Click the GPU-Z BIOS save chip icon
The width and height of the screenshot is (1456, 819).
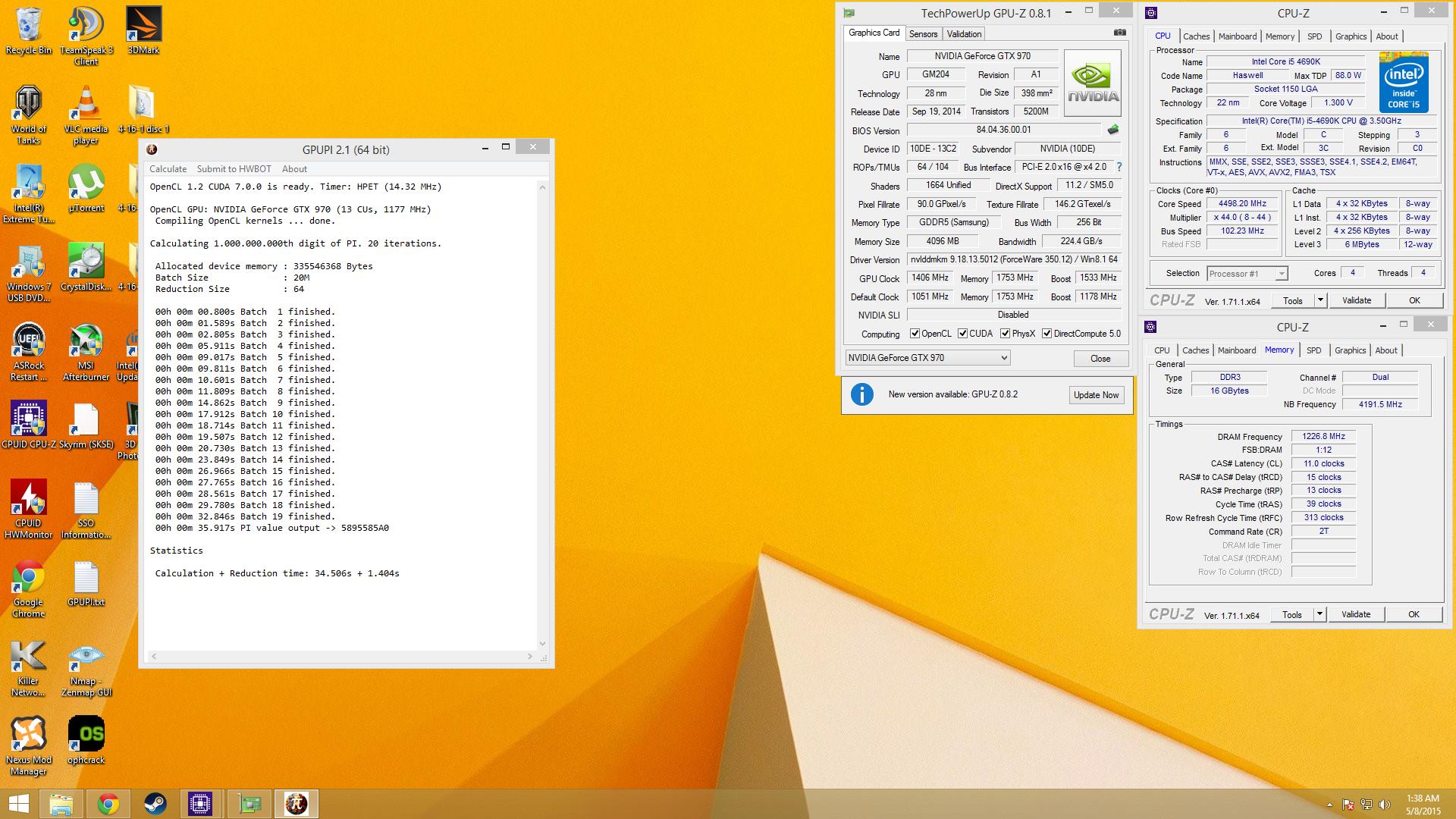click(x=1113, y=130)
